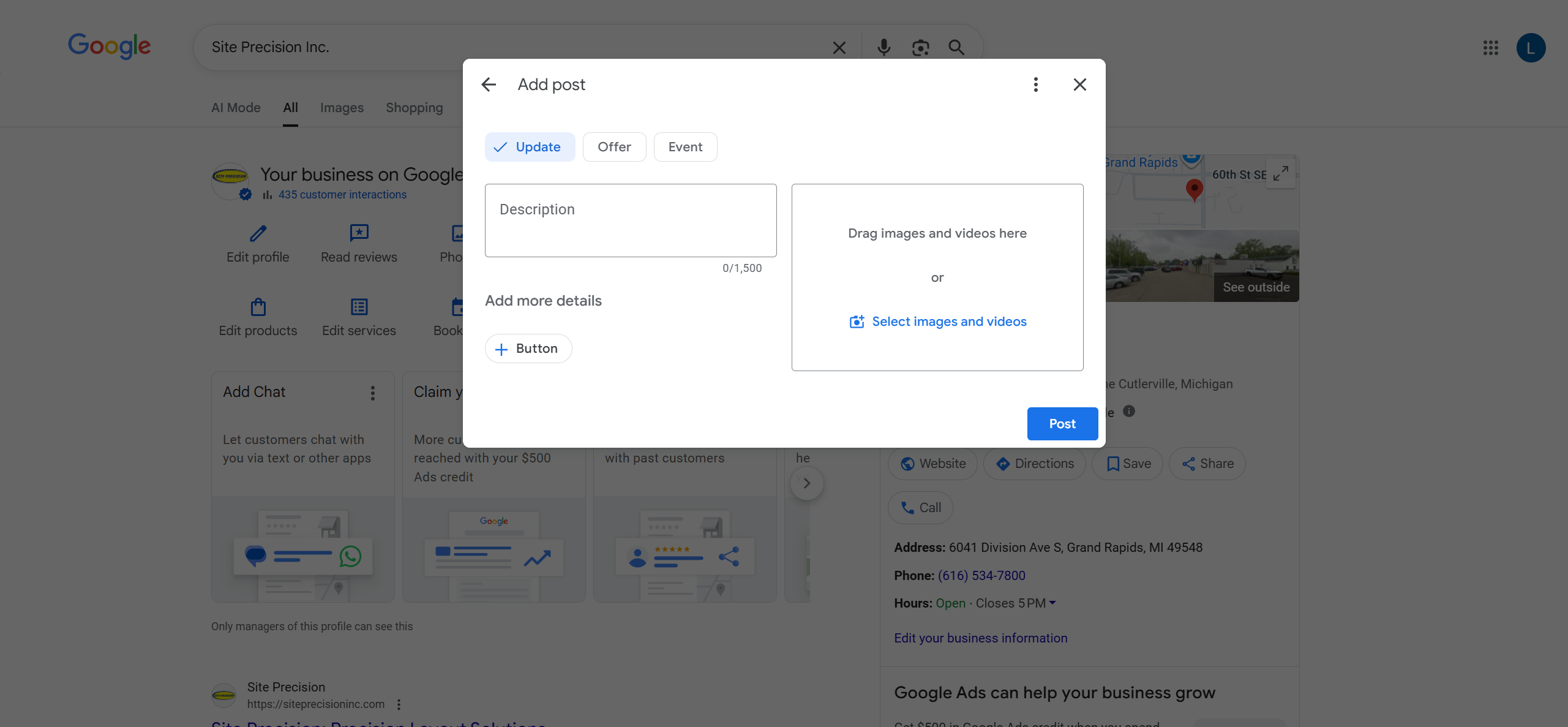Open the Site Precision result options menu
1568x727 pixels.
(399, 704)
